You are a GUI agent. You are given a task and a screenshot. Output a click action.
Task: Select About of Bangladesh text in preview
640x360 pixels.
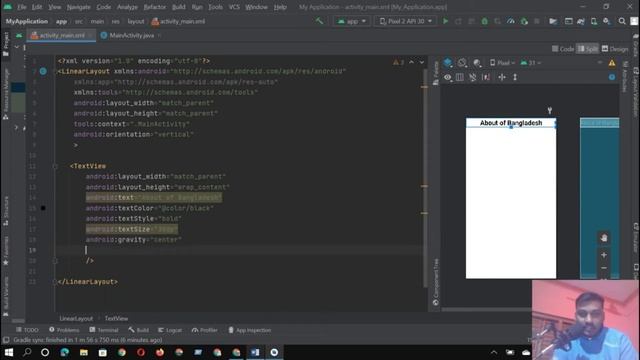click(x=511, y=123)
